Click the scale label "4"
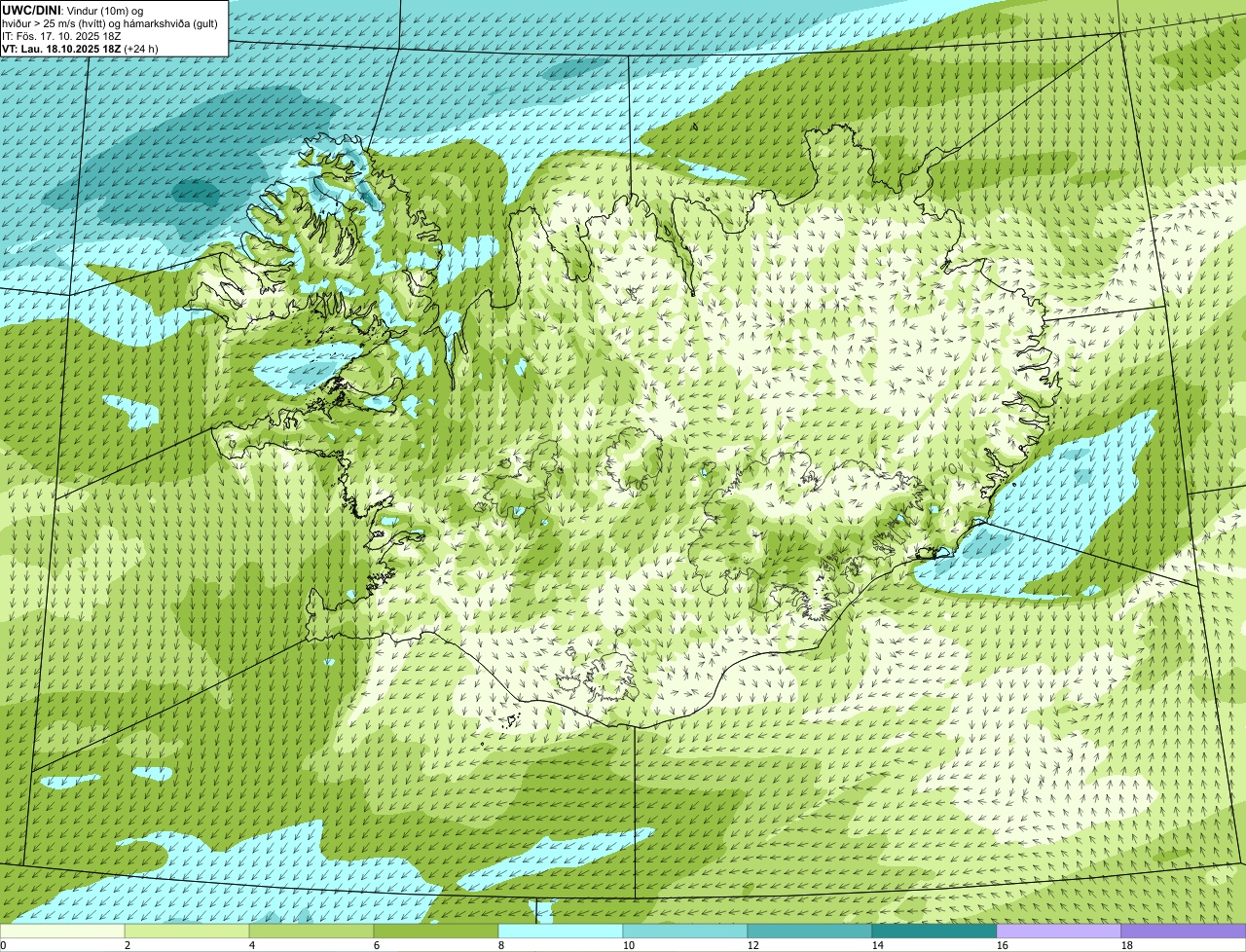Image resolution: width=1246 pixels, height=952 pixels. coord(252,945)
